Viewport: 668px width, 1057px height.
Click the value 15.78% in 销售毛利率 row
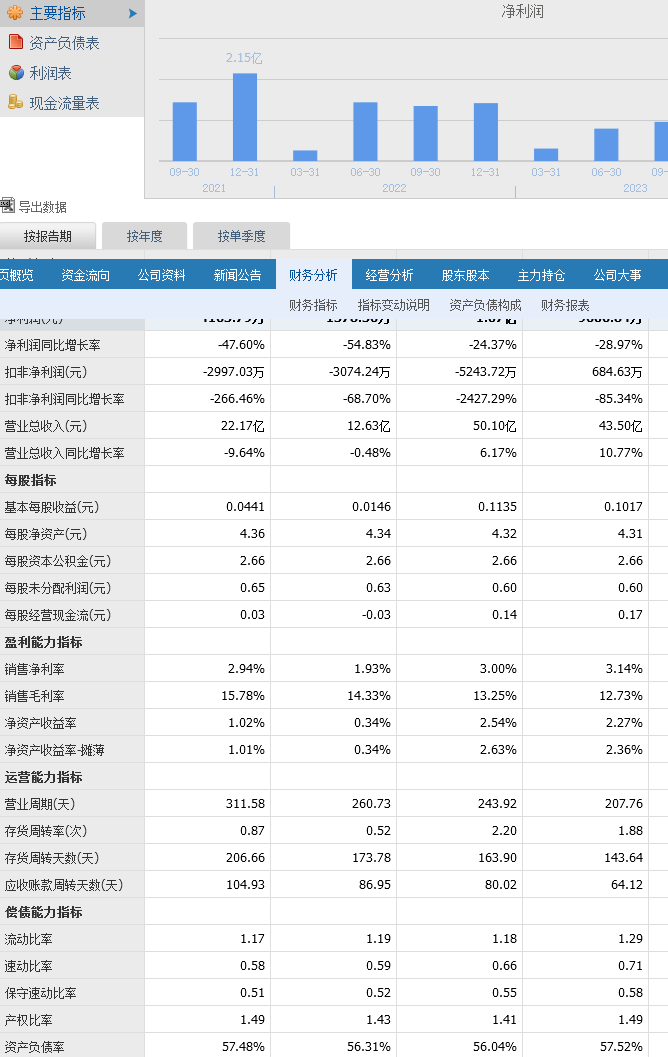pos(243,696)
